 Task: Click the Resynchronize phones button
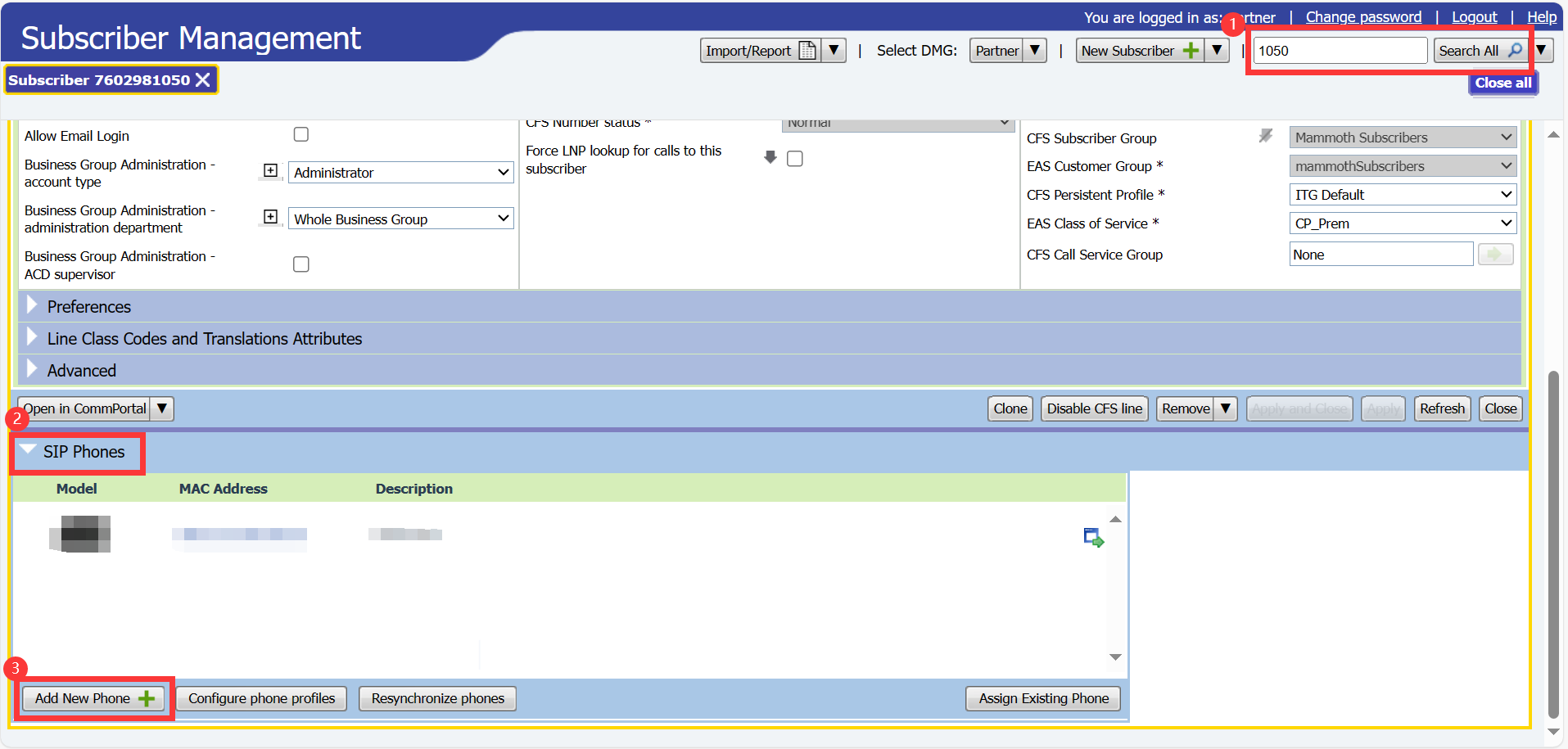tap(437, 698)
